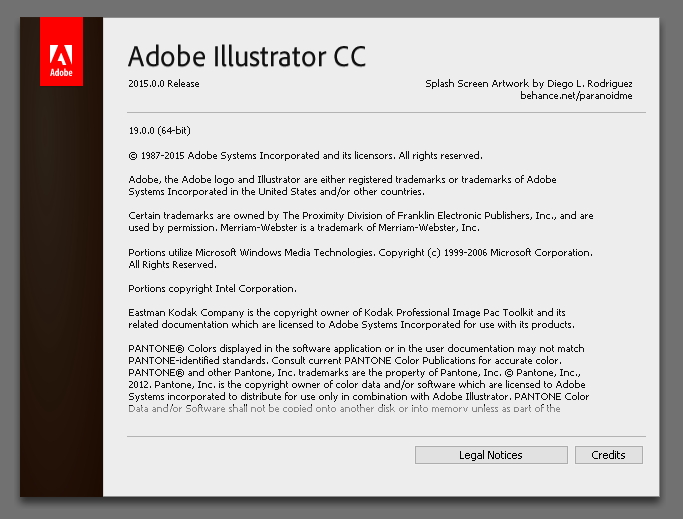Viewport: 683px width, 519px height.
Task: Click the Proximity Division trademark paragraph
Action: click(360, 221)
